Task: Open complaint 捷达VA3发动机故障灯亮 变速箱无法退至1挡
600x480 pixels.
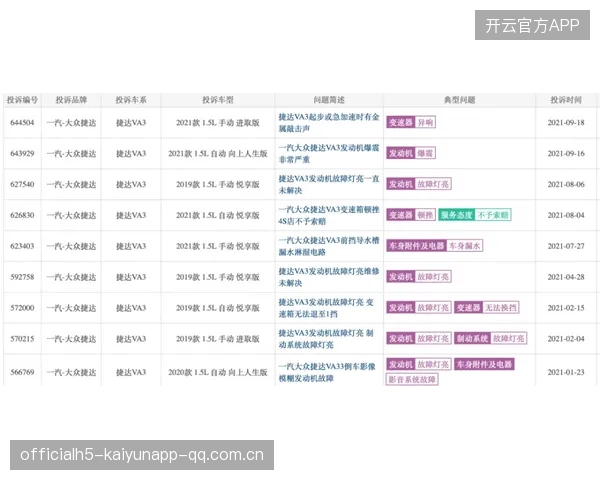Action: point(326,308)
